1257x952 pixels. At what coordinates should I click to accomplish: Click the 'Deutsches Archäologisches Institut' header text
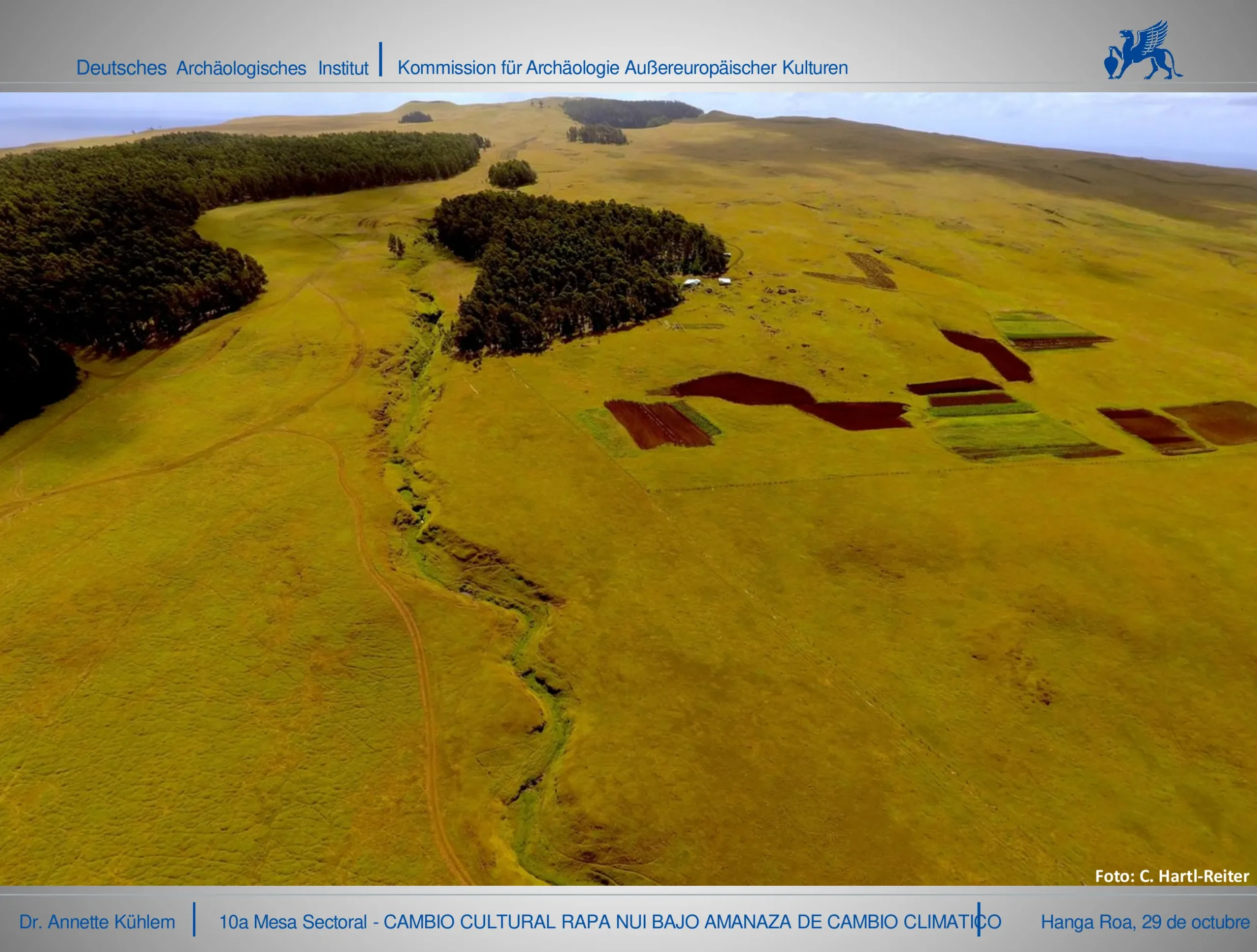point(222,68)
